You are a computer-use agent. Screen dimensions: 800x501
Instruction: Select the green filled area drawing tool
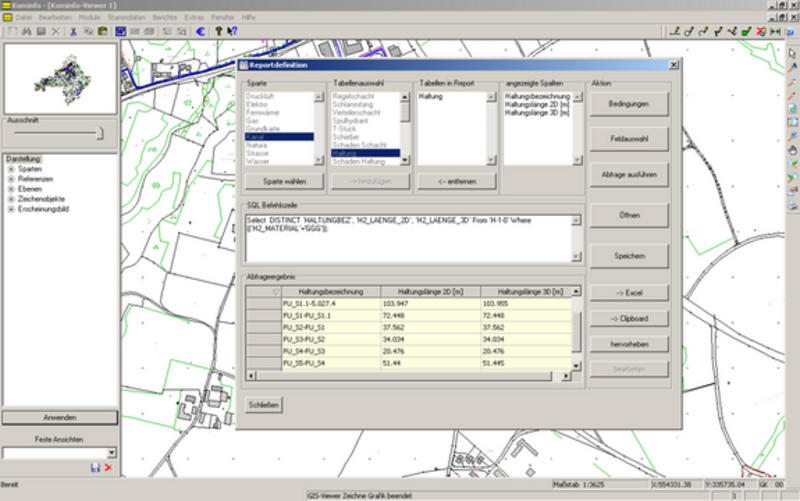(x=746, y=32)
